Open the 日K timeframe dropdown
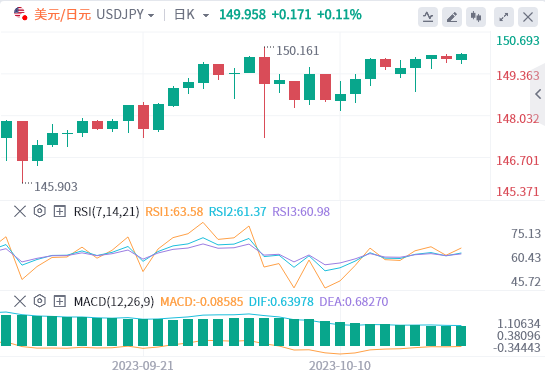This screenshot has height=374, width=545. pyautogui.click(x=192, y=15)
